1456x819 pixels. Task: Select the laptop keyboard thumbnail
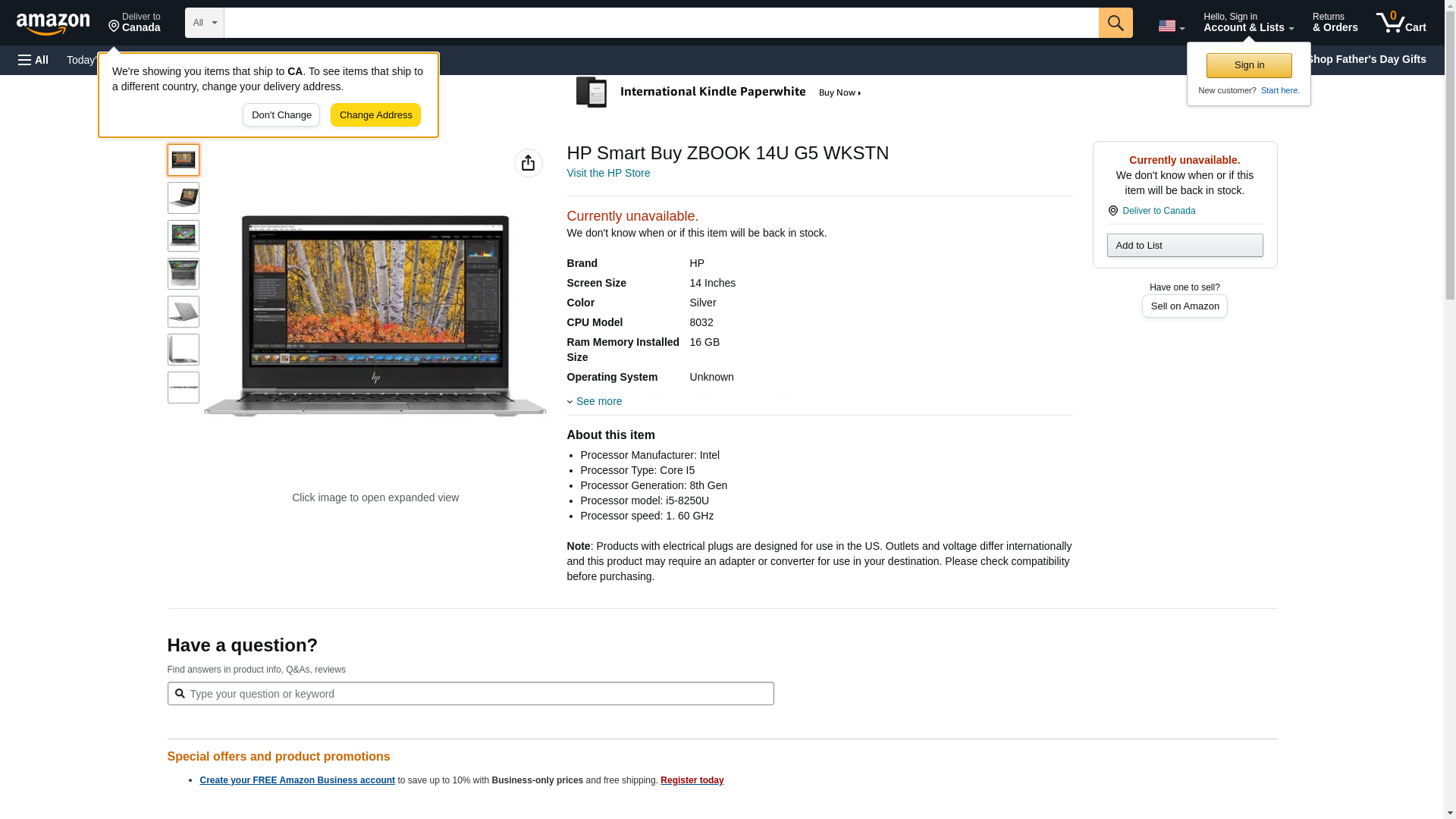[183, 274]
